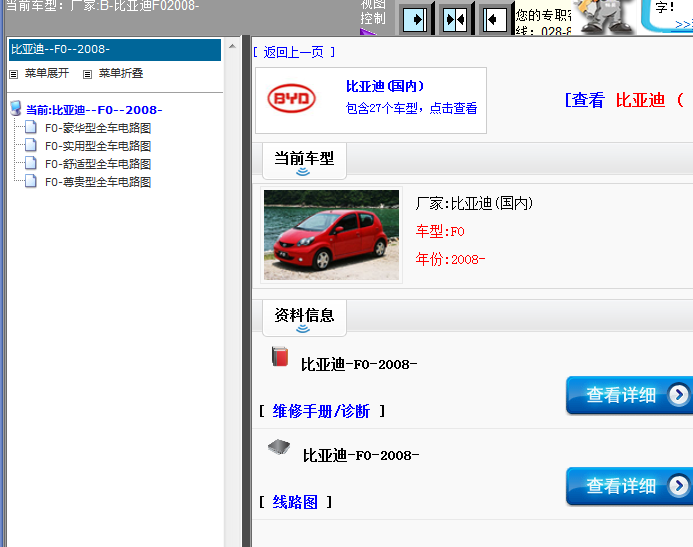Click the 年份:2008- red text
The height and width of the screenshot is (547, 693).
pyautogui.click(x=450, y=259)
